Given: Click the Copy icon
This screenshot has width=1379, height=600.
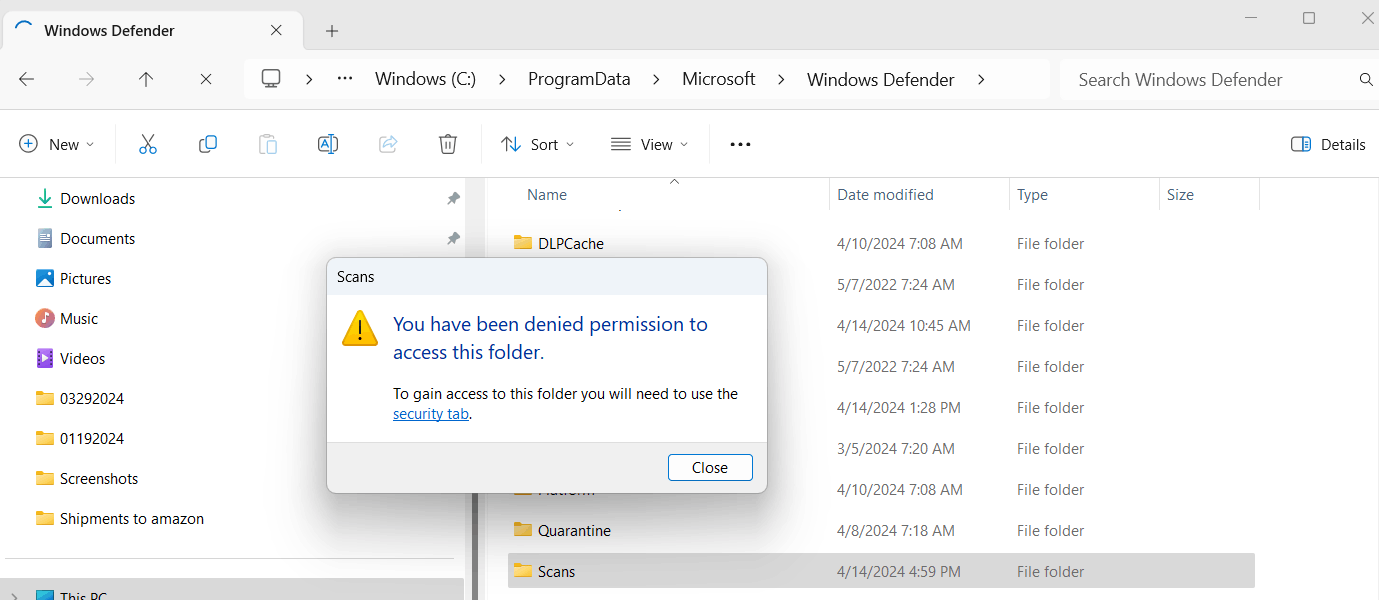Looking at the screenshot, I should [208, 144].
